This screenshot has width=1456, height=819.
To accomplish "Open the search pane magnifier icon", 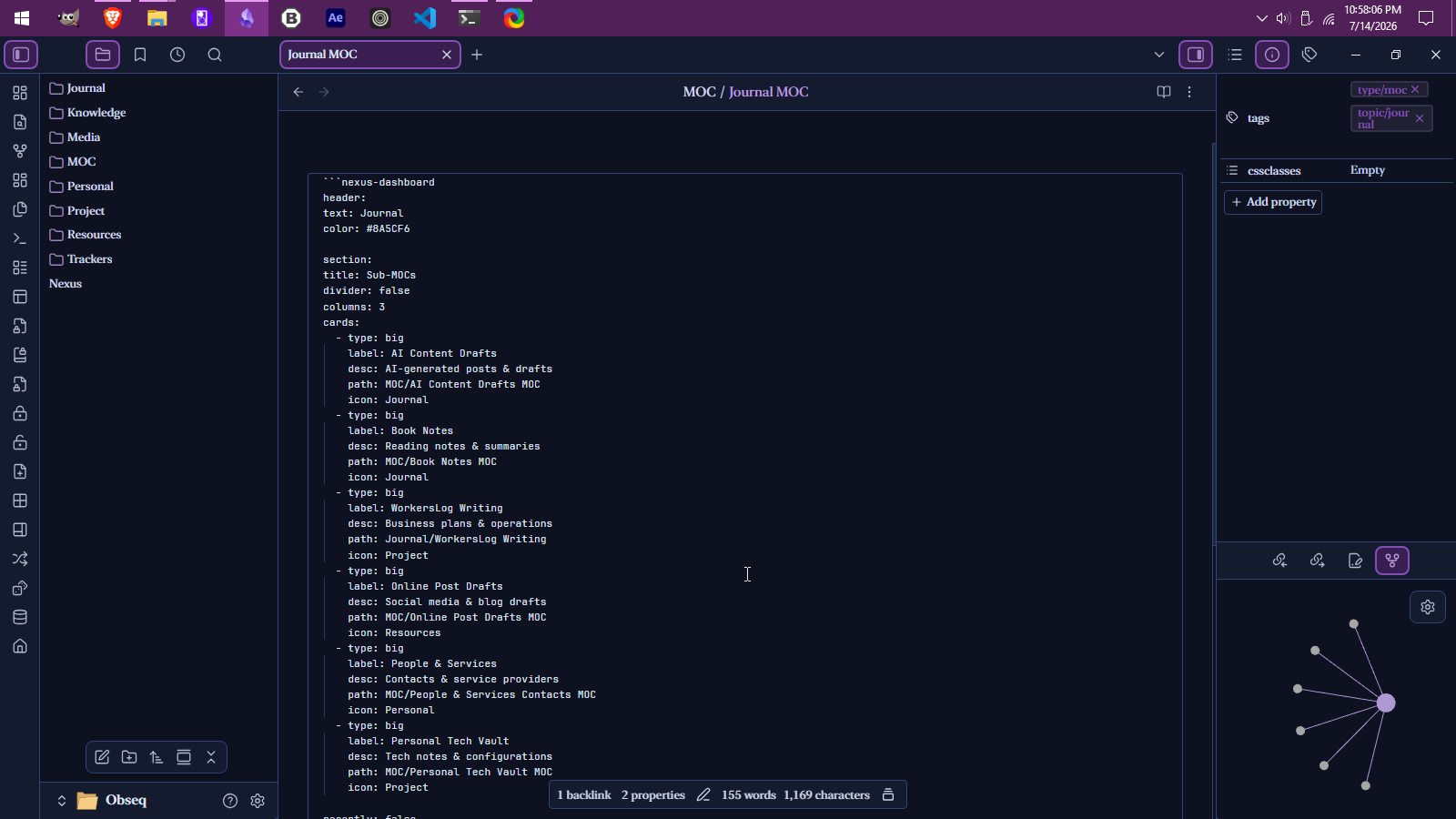I will [215, 55].
